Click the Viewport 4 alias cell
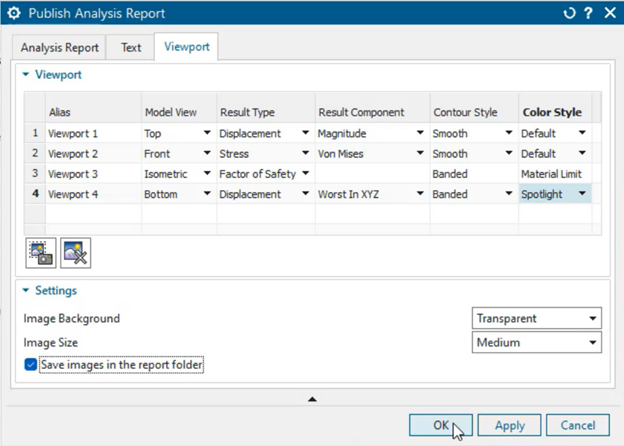This screenshot has width=624, height=446. click(x=94, y=194)
